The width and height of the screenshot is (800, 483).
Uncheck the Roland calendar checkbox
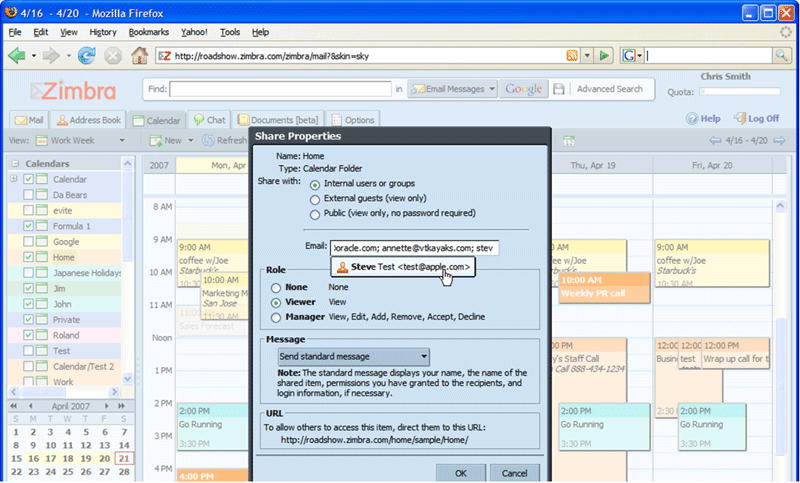click(x=29, y=335)
